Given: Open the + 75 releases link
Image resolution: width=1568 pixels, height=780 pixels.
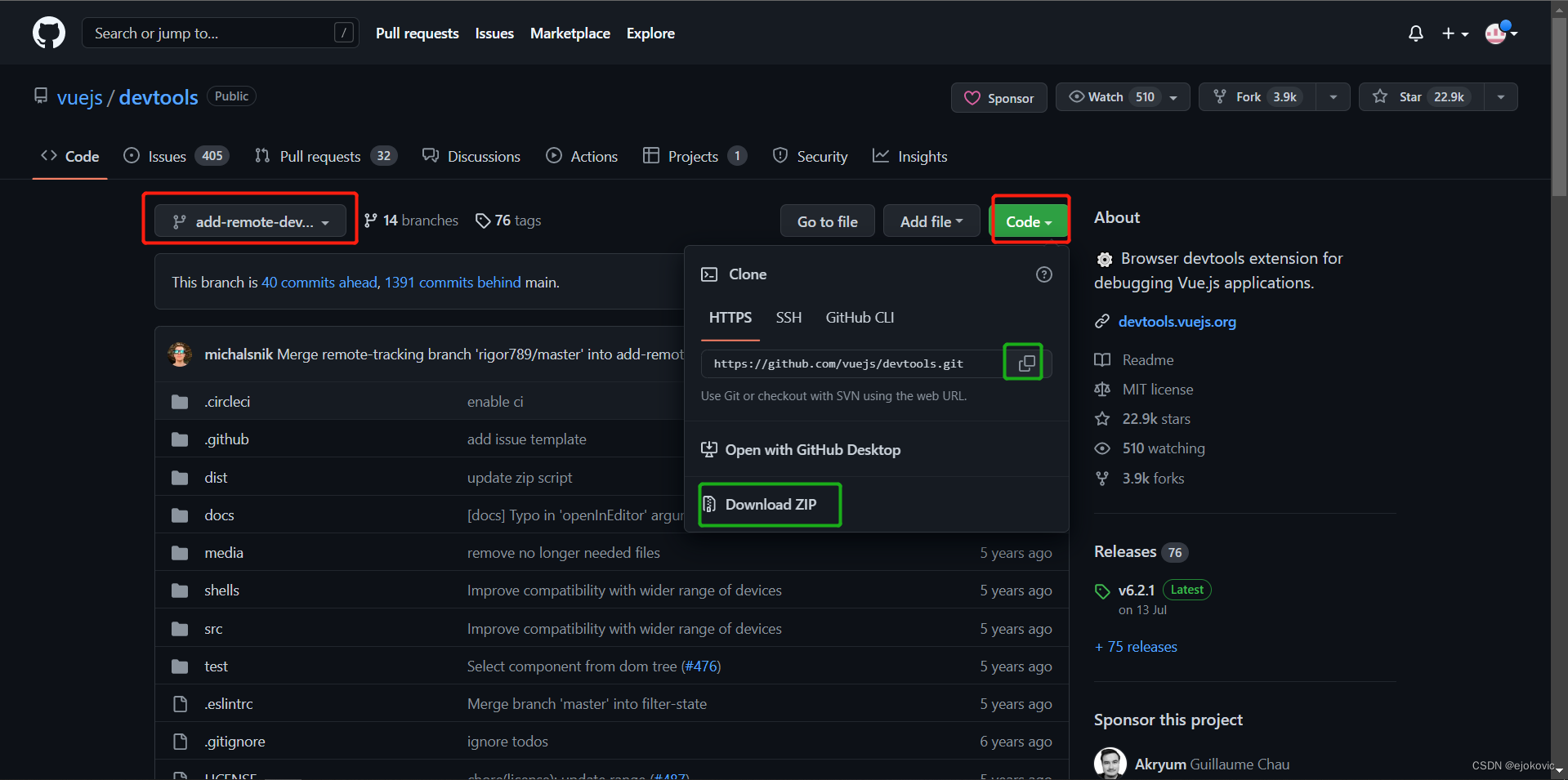Looking at the screenshot, I should [1136, 646].
